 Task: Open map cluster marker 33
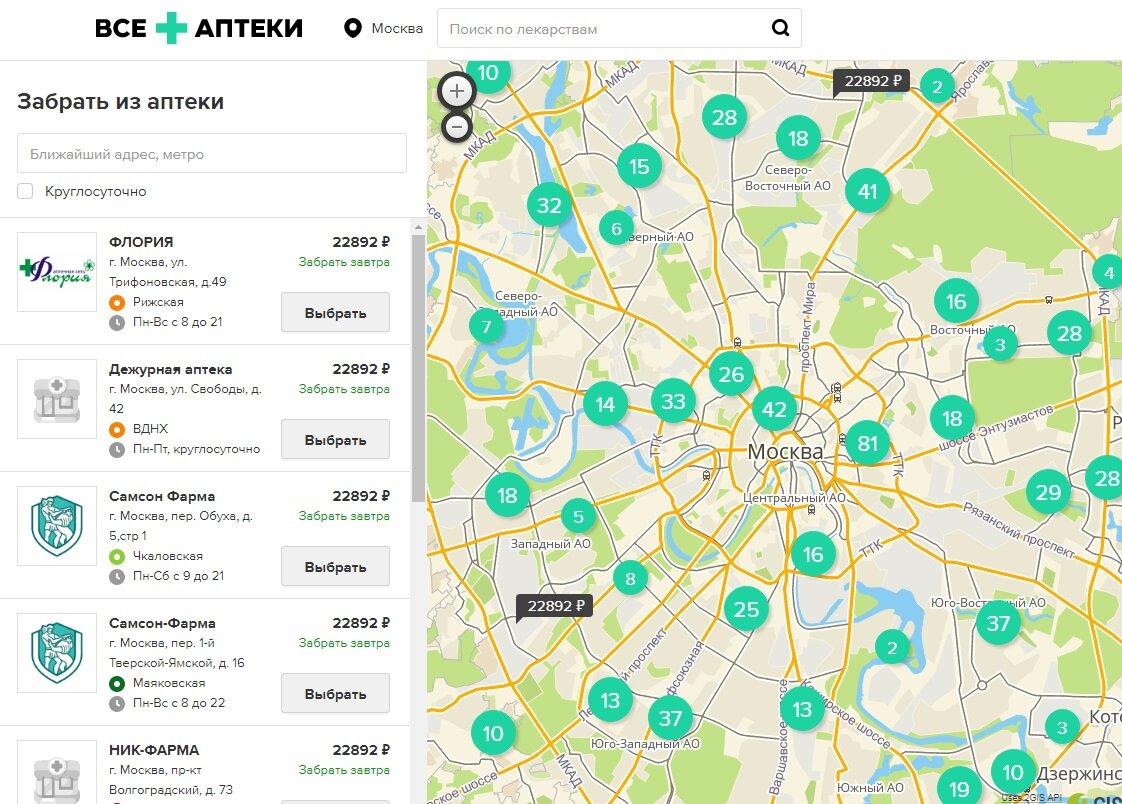(x=673, y=401)
